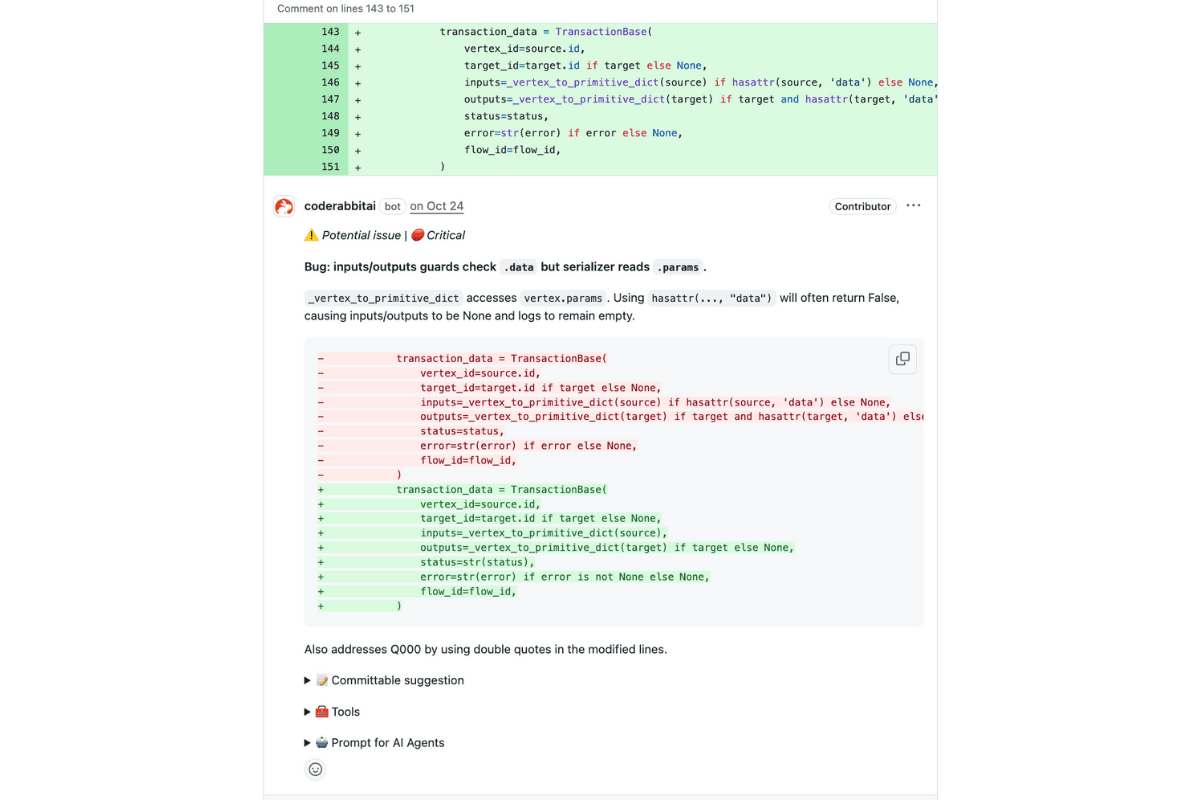Expand the Tools disclosure triangle
This screenshot has width=1200, height=800.
tap(308, 712)
